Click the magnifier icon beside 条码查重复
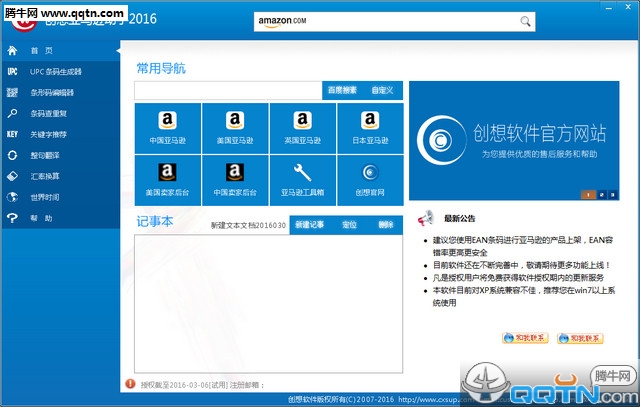 pos(12,113)
